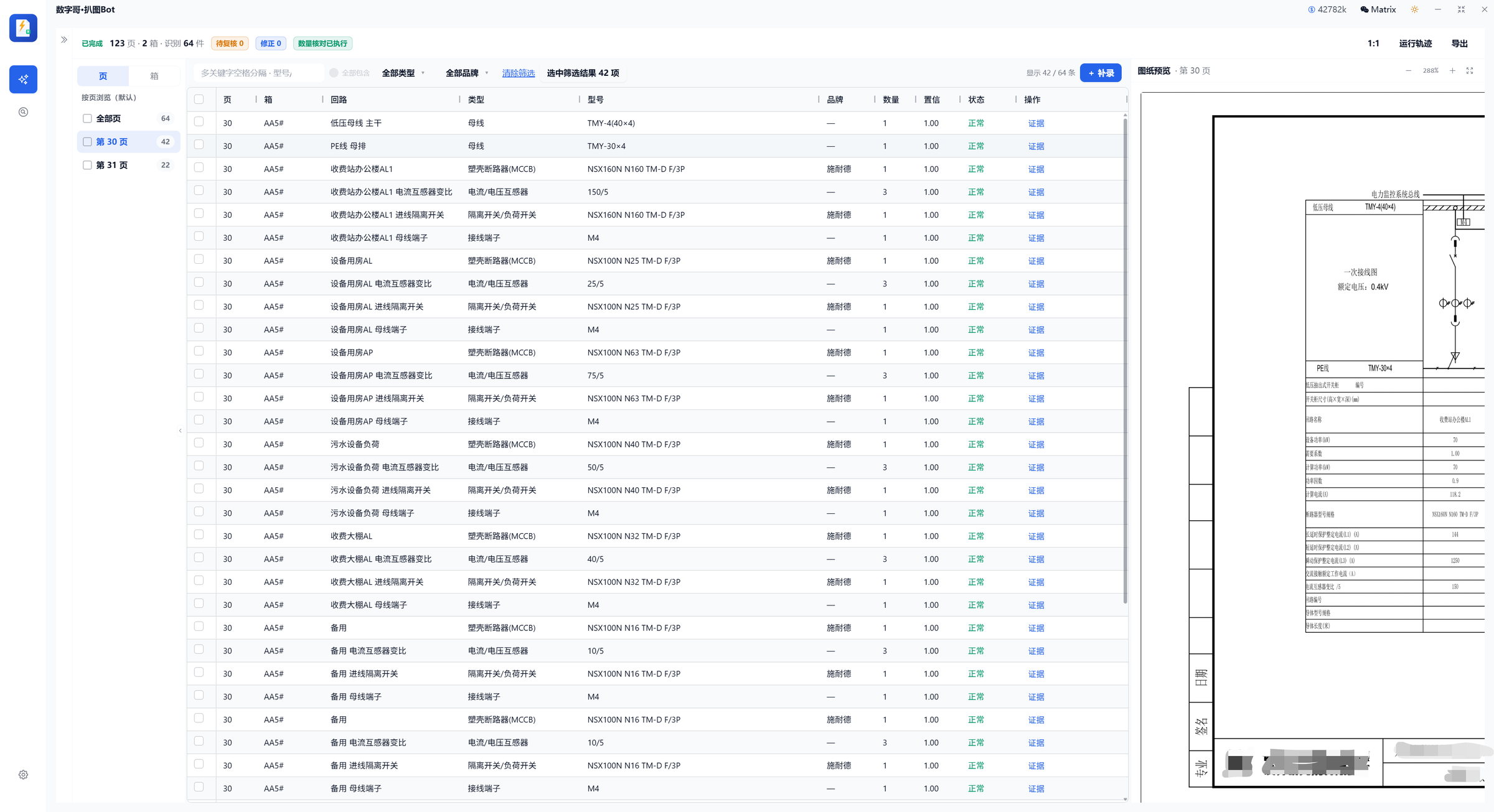Click the drawing preview sheet image
Viewport: 1494px width, 812px height.
tap(1313, 447)
